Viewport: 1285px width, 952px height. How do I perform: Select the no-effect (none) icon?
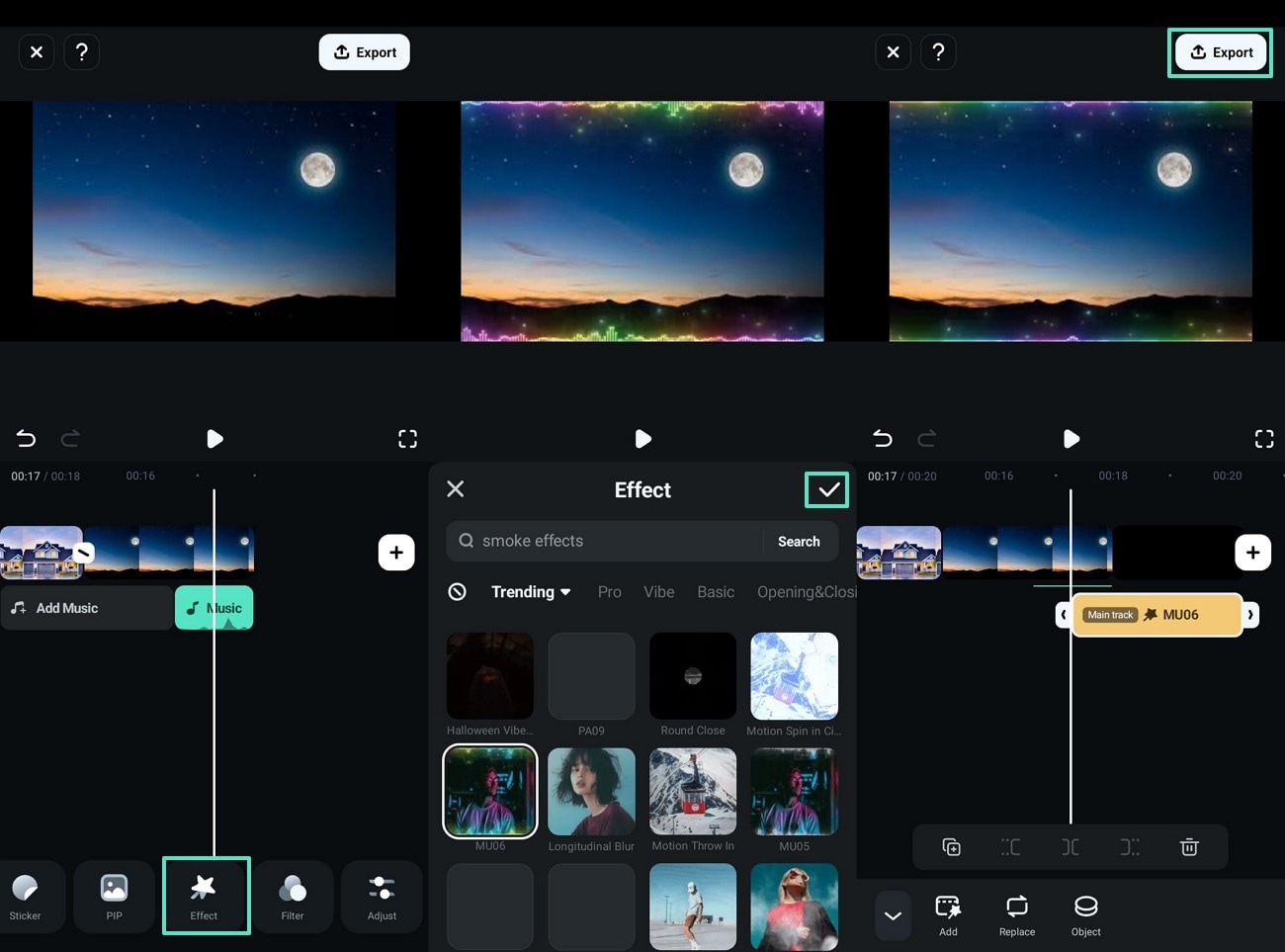click(457, 592)
